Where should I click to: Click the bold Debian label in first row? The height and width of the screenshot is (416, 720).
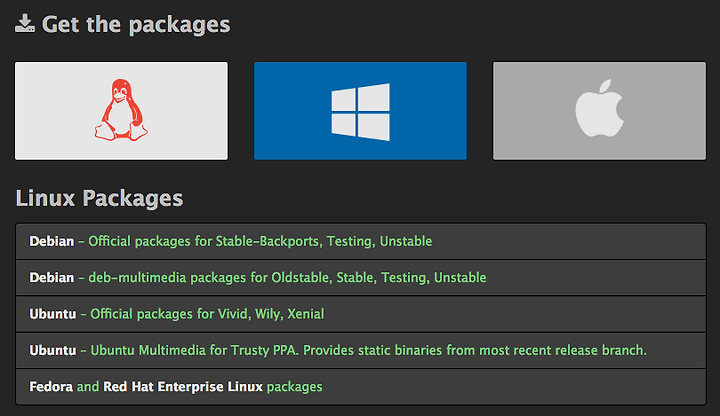pos(51,241)
